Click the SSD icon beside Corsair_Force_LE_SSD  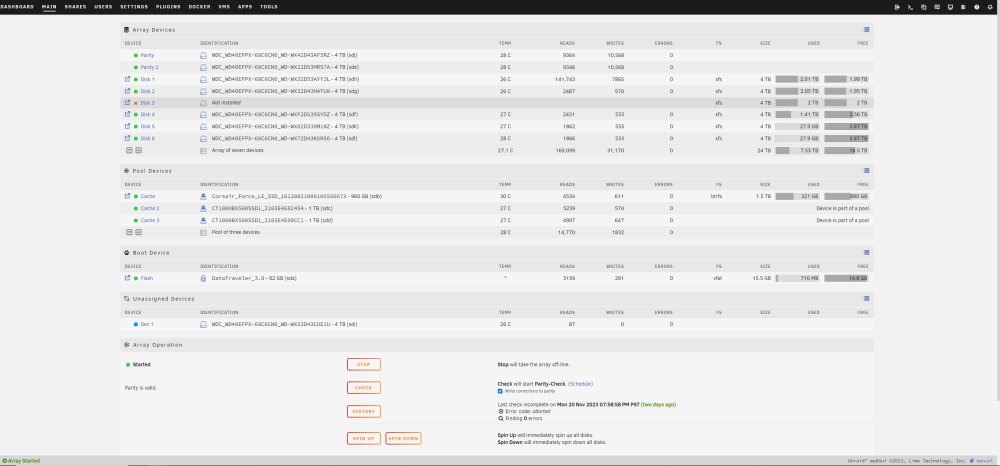click(x=203, y=196)
